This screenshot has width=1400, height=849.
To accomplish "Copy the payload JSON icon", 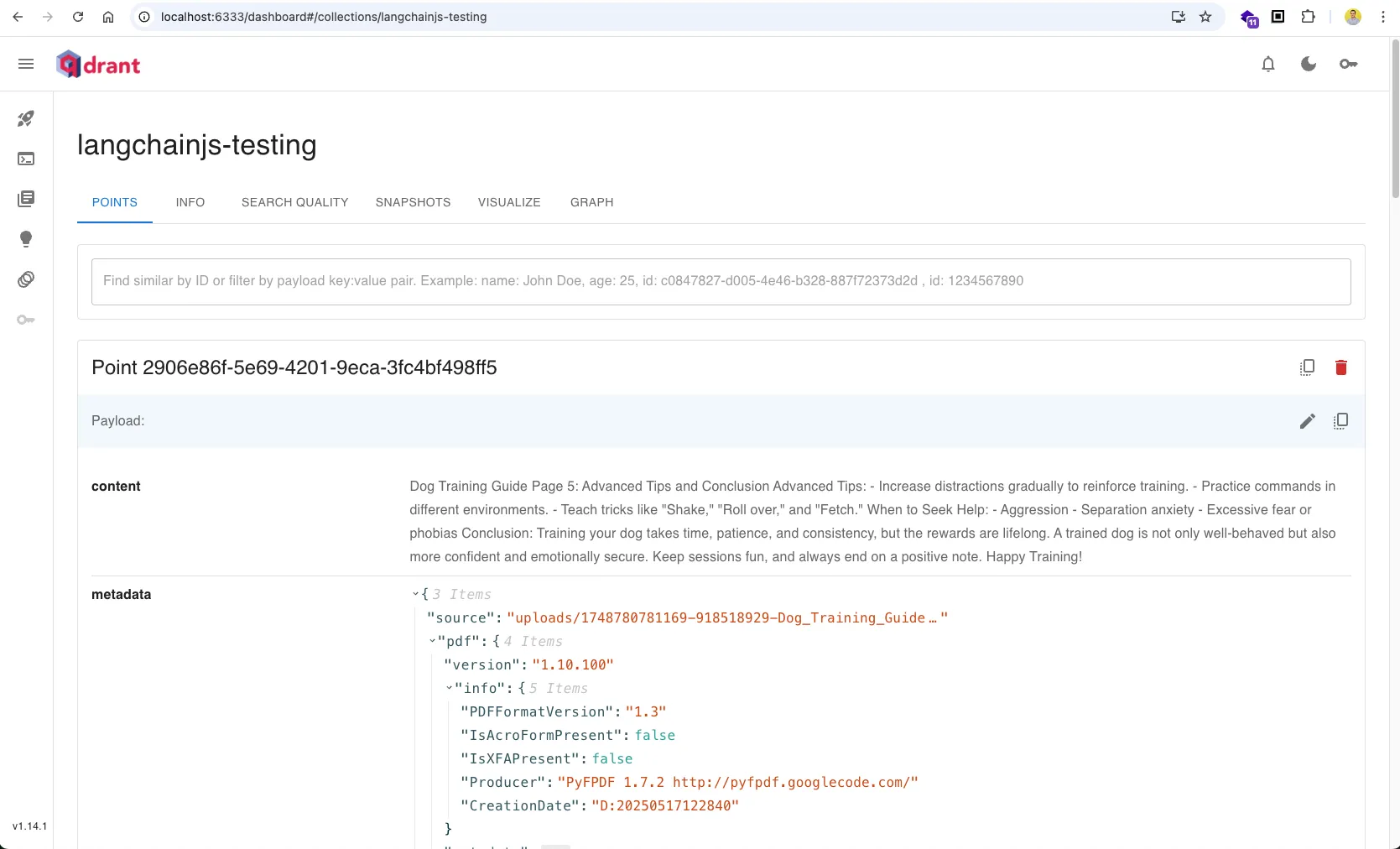I will coord(1341,421).
